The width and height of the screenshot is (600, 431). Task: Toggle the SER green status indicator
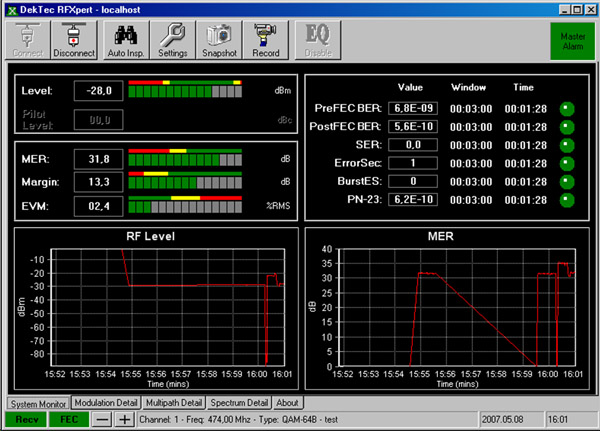coord(567,145)
